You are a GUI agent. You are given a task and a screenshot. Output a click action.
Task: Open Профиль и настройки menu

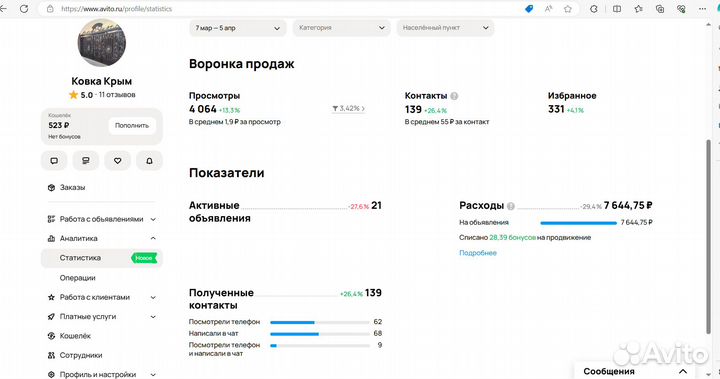(x=98, y=374)
